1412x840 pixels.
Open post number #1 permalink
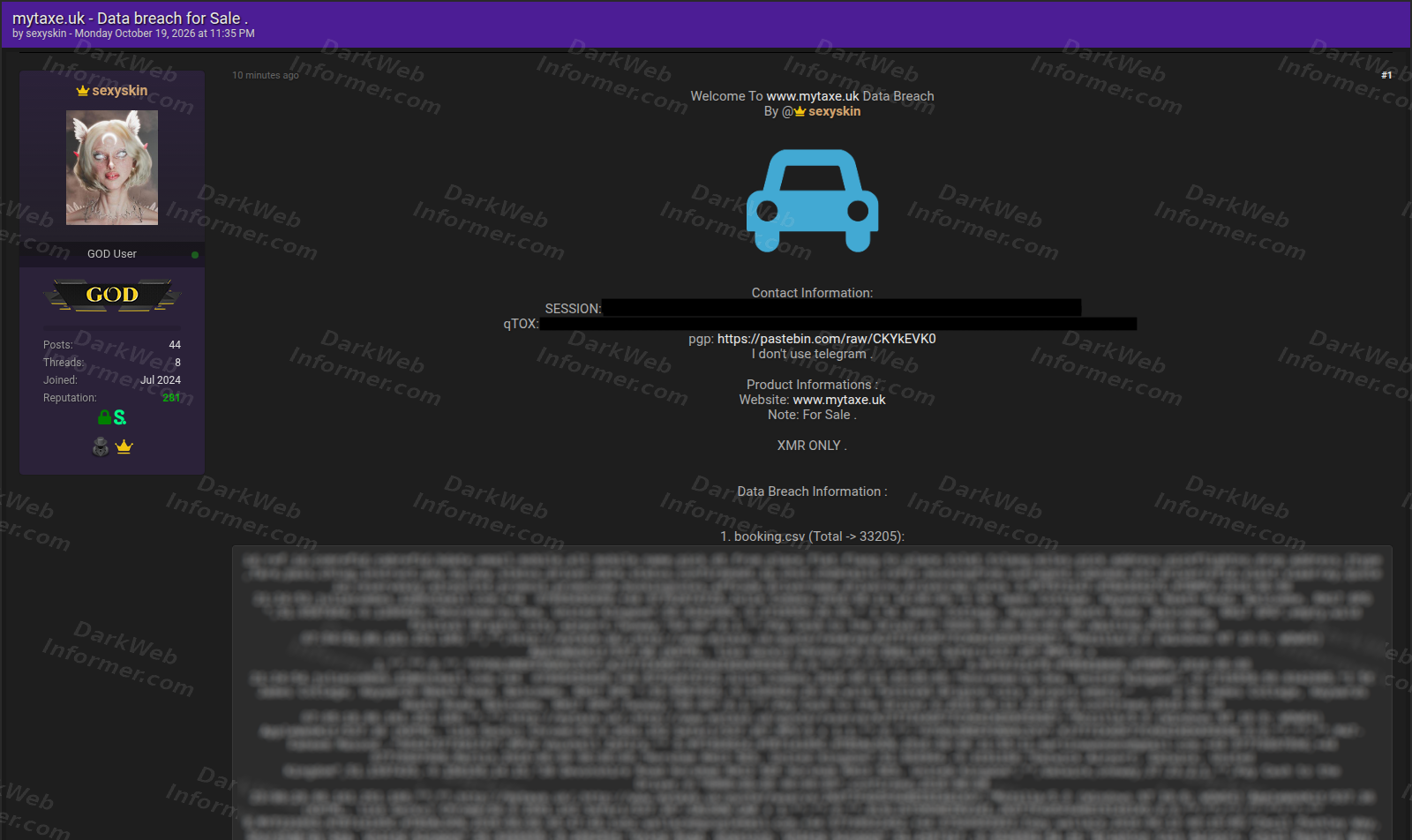(1386, 75)
